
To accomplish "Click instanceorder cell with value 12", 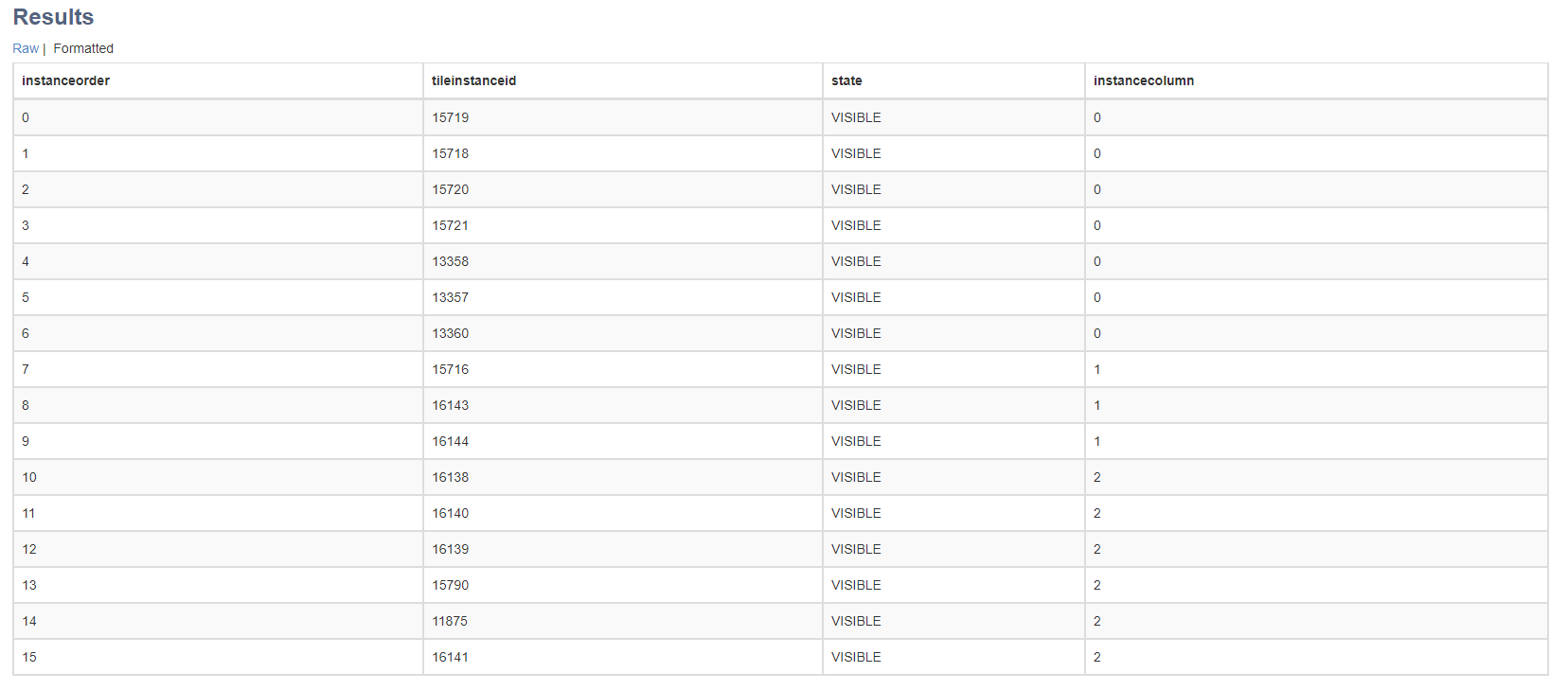I will (29, 549).
